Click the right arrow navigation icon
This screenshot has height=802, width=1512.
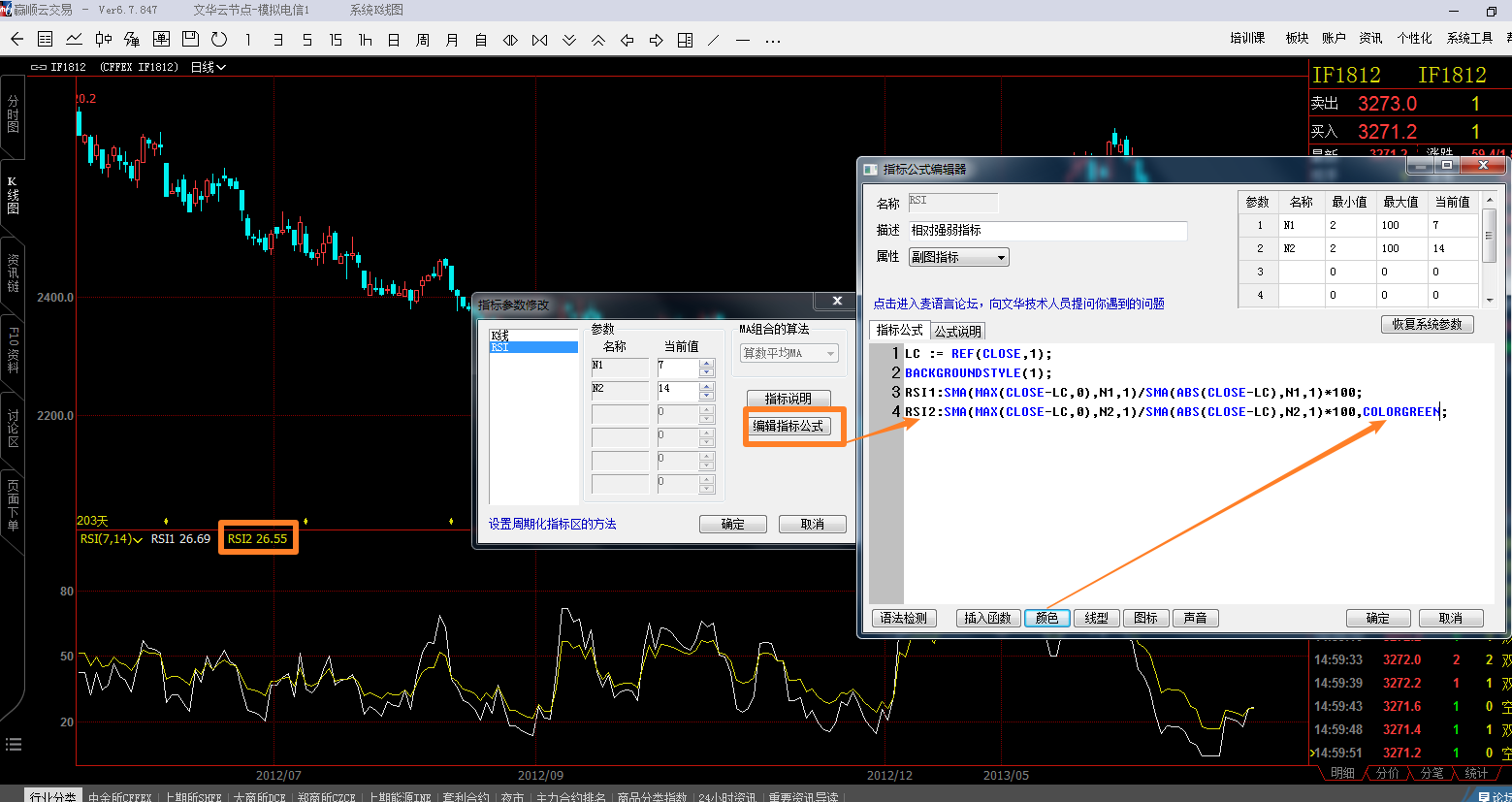(x=657, y=40)
